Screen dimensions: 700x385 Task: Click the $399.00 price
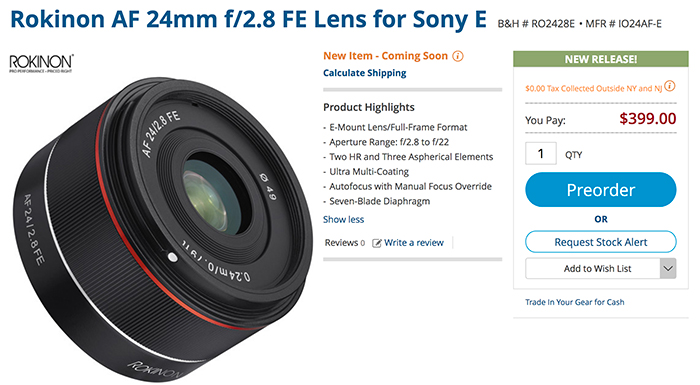(647, 118)
